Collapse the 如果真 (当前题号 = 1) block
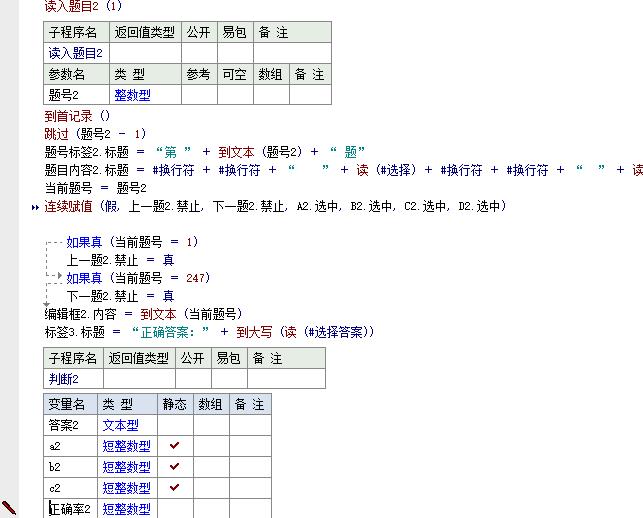Image resolution: width=643 pixels, height=518 pixels. (49, 242)
